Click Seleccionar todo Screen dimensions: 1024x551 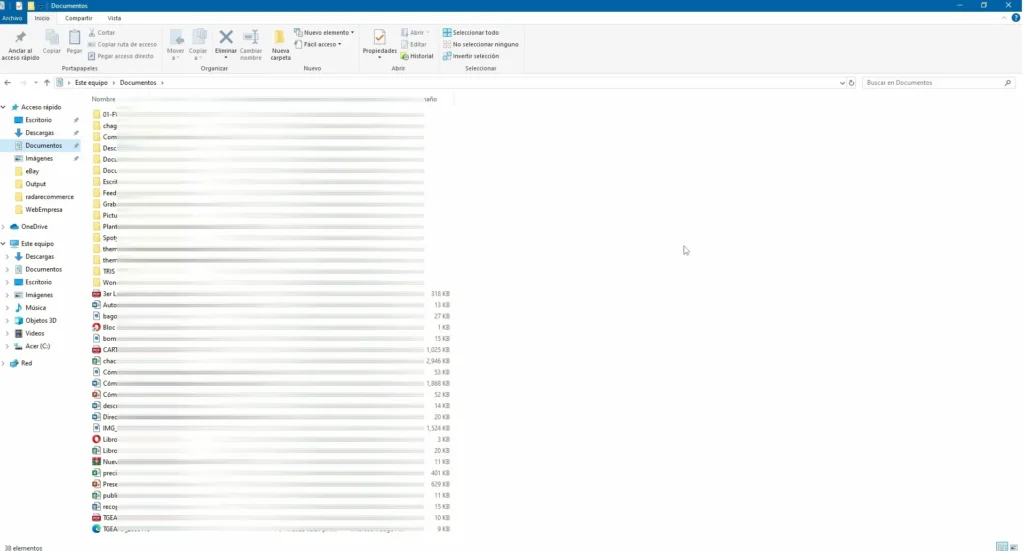pos(471,33)
